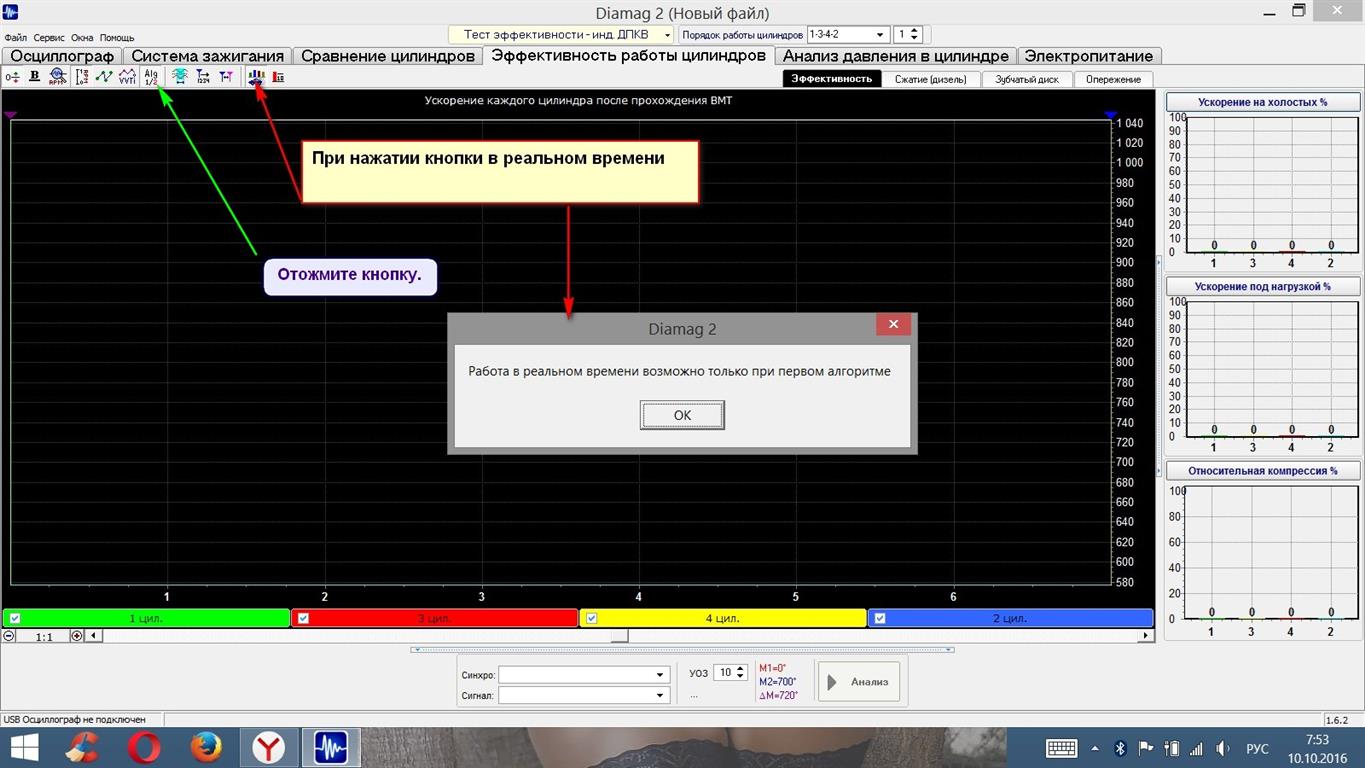Select the Эффективность sub-tab
The image size is (1365, 768).
point(831,79)
